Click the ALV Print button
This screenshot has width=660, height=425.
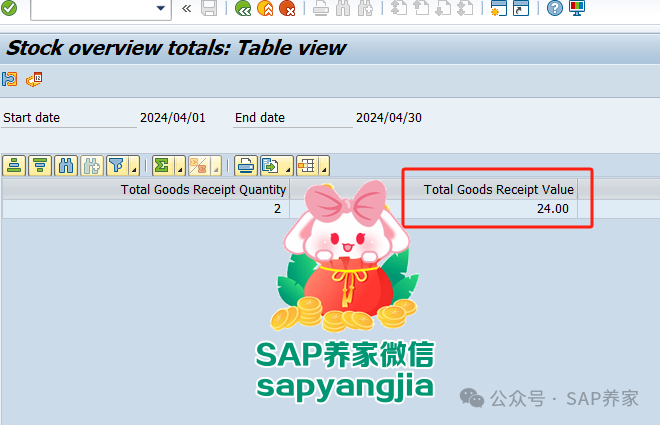click(246, 165)
